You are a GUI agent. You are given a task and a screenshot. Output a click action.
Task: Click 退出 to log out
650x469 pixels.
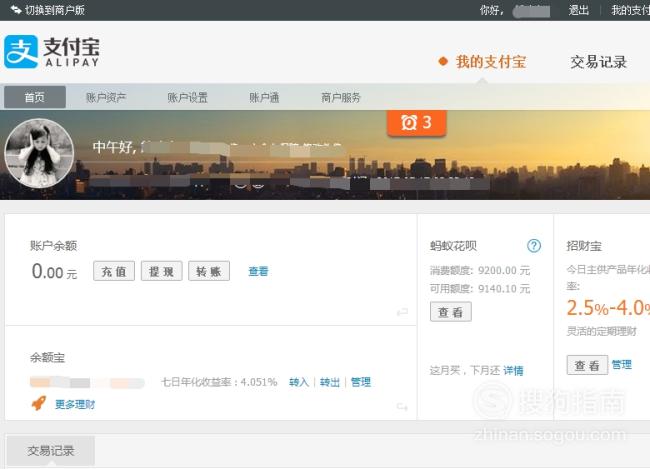[578, 10]
